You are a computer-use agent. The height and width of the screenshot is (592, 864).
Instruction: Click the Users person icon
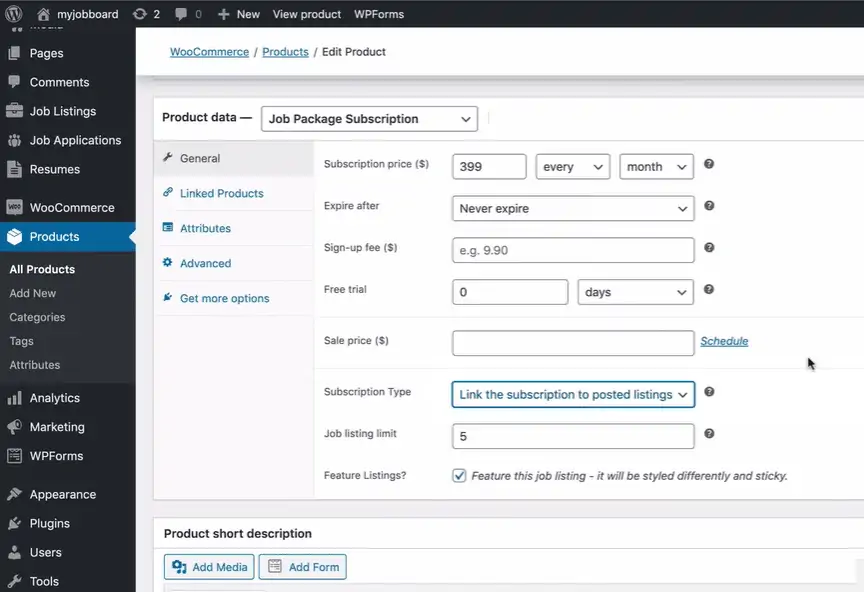[14, 552]
